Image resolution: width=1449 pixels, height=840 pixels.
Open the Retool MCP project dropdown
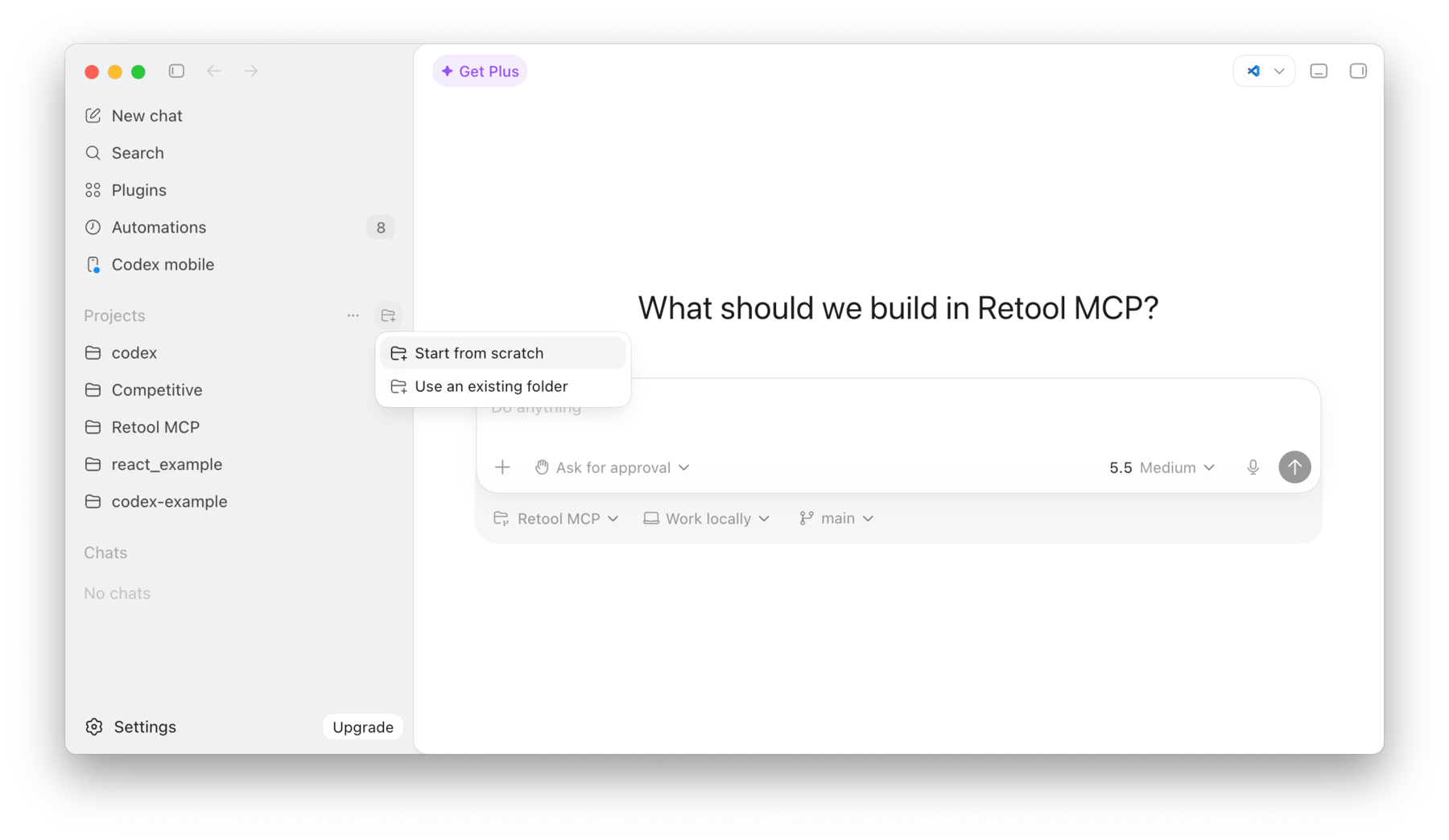pyautogui.click(x=556, y=518)
